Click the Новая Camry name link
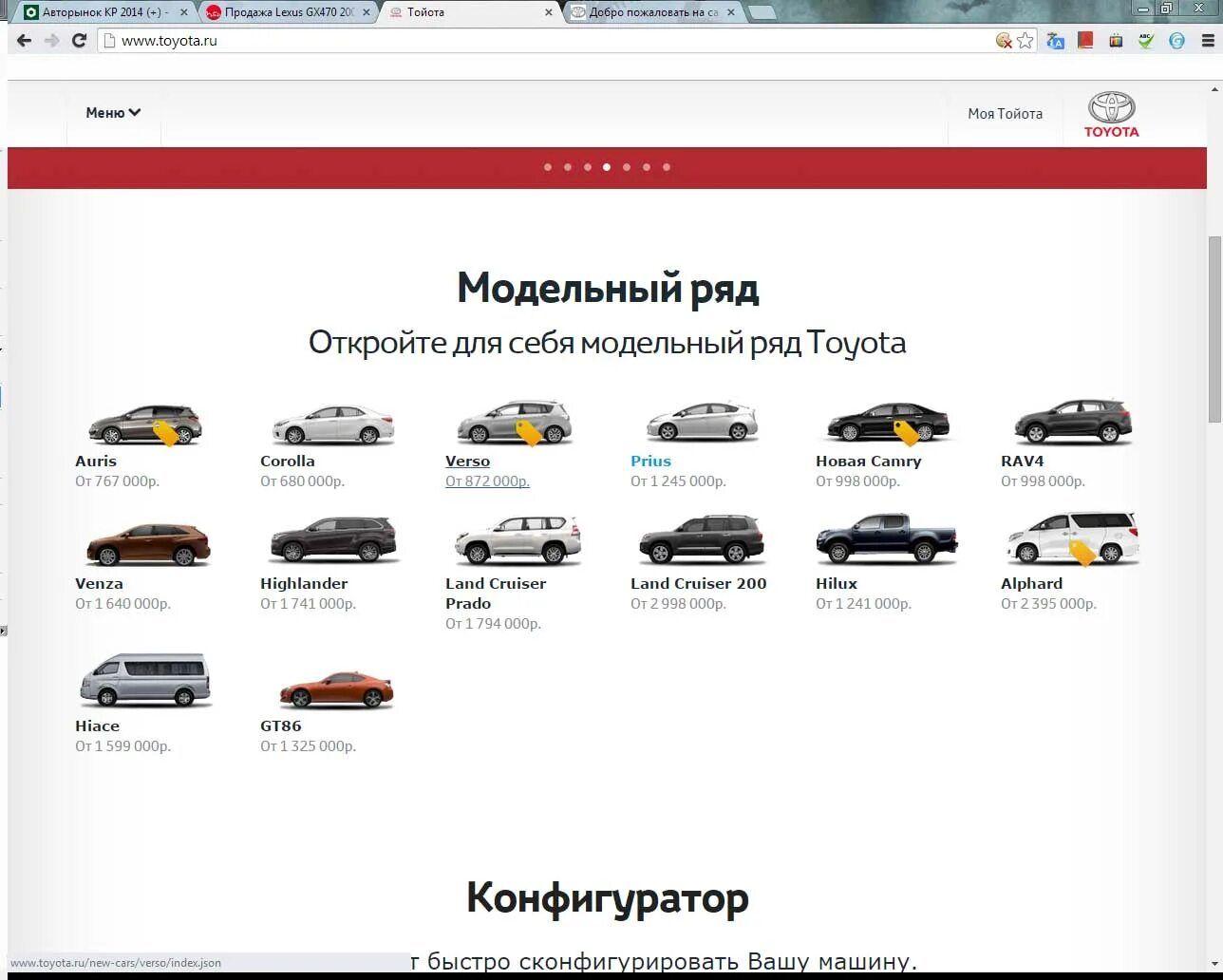1223x980 pixels. (x=869, y=462)
